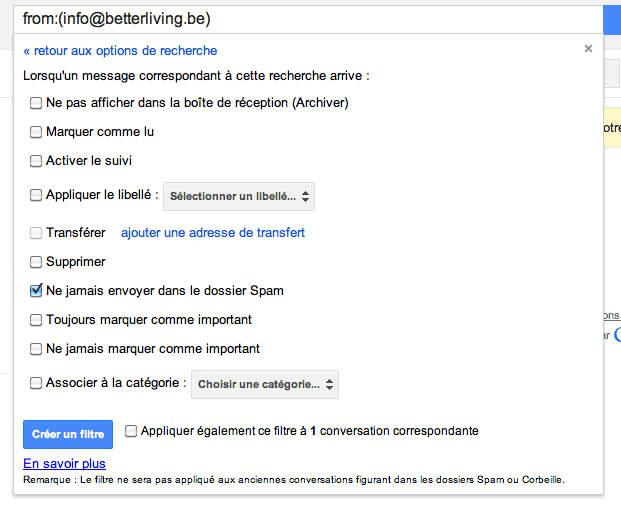
Task: Check 'Appliquer également ce filtre' option
Action: [131, 431]
